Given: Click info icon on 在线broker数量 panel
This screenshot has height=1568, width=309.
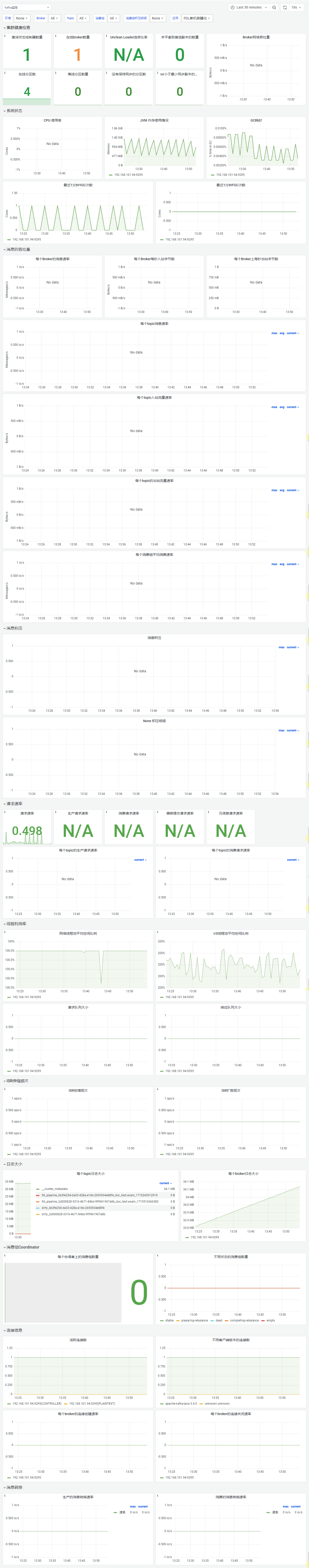Looking at the screenshot, I should (56, 36).
